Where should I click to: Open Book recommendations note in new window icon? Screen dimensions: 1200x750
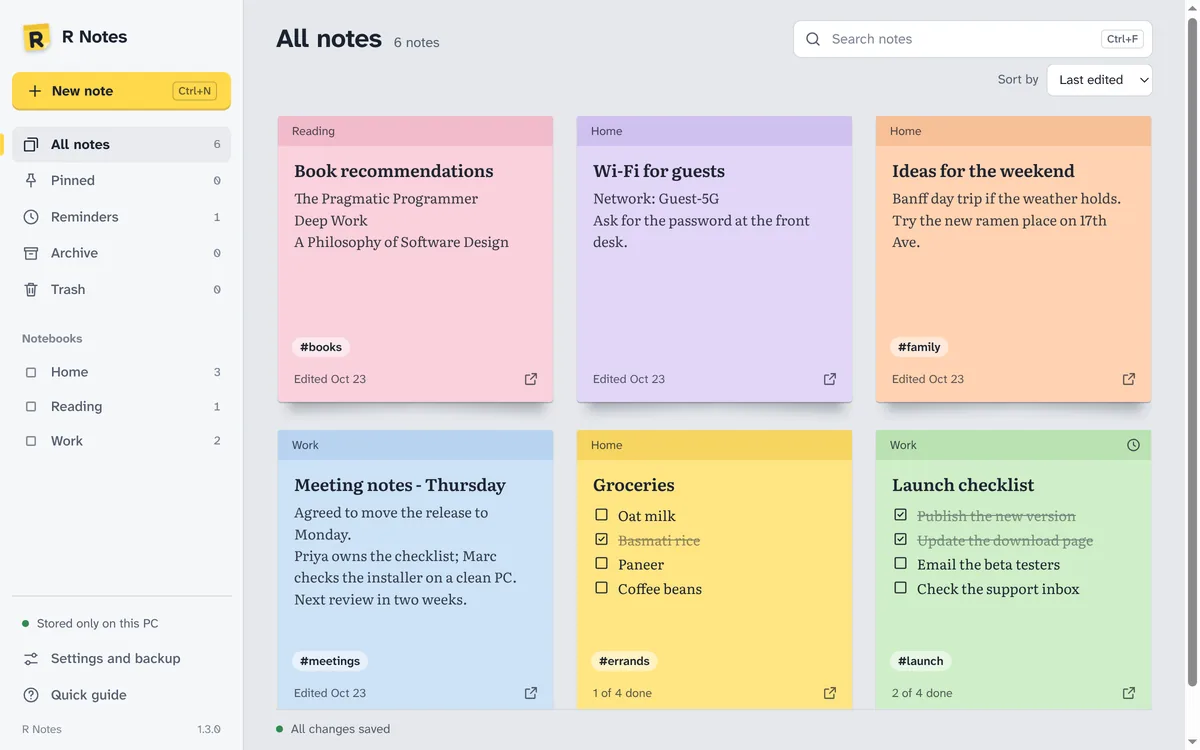pyautogui.click(x=531, y=379)
